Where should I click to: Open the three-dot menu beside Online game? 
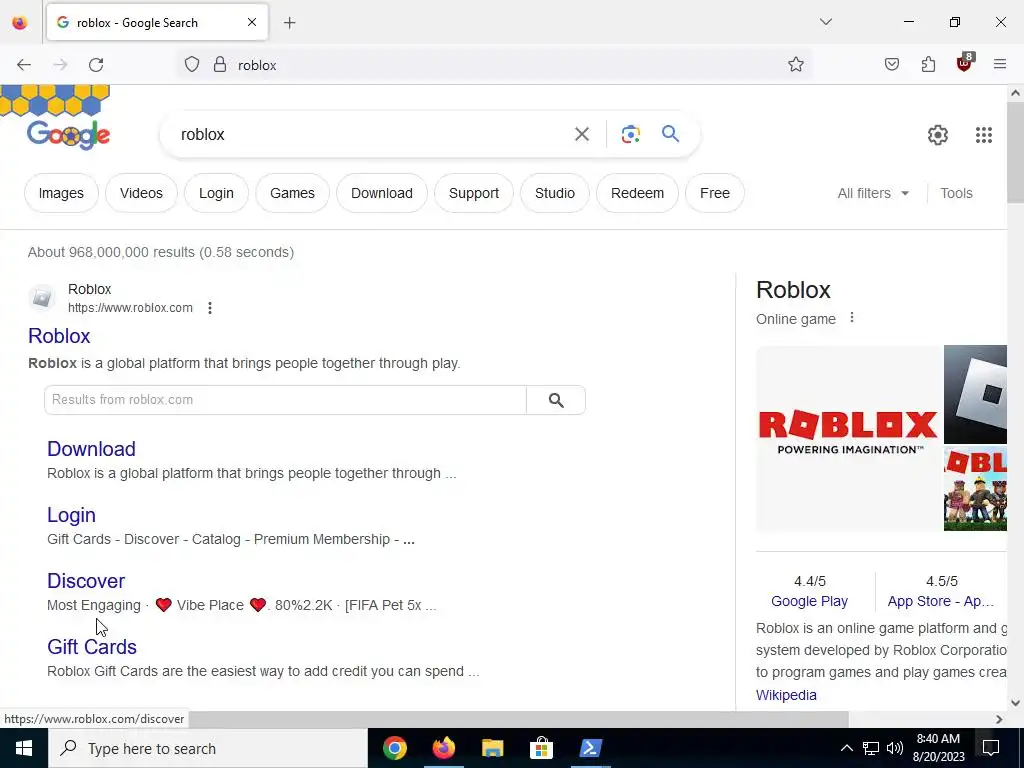tap(852, 318)
